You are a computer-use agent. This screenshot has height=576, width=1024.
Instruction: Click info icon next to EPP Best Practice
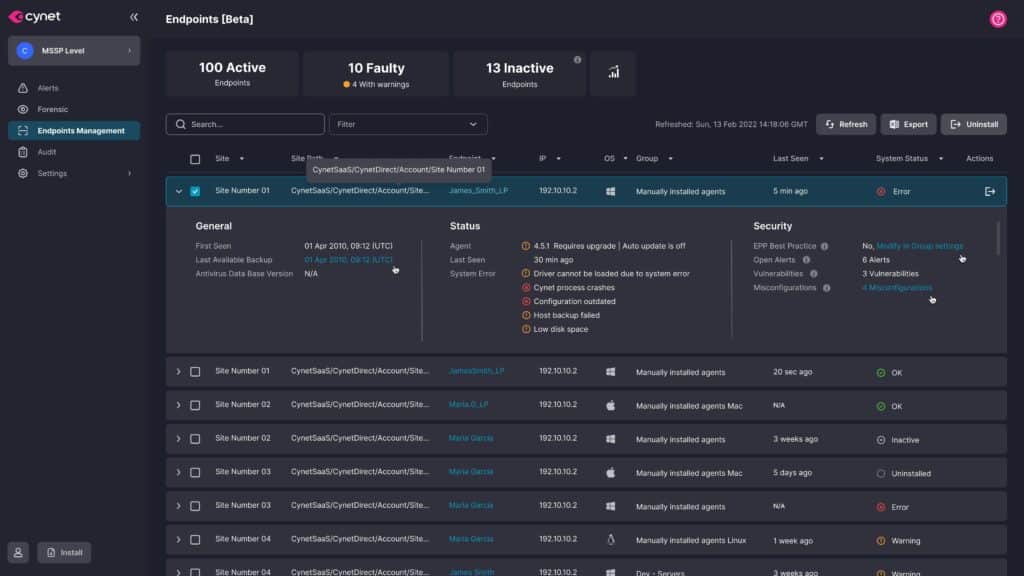(x=825, y=246)
